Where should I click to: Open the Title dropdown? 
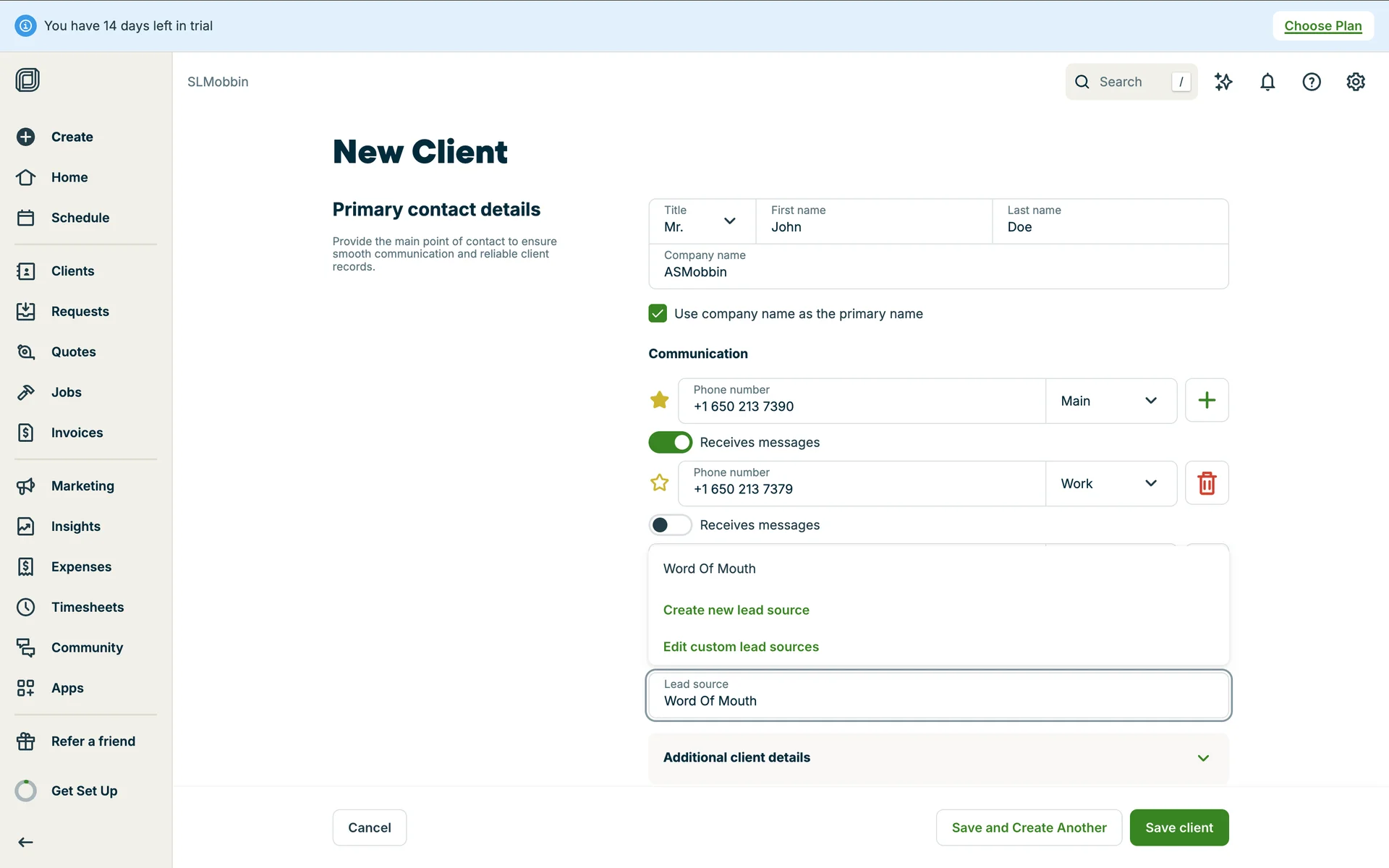coord(701,221)
